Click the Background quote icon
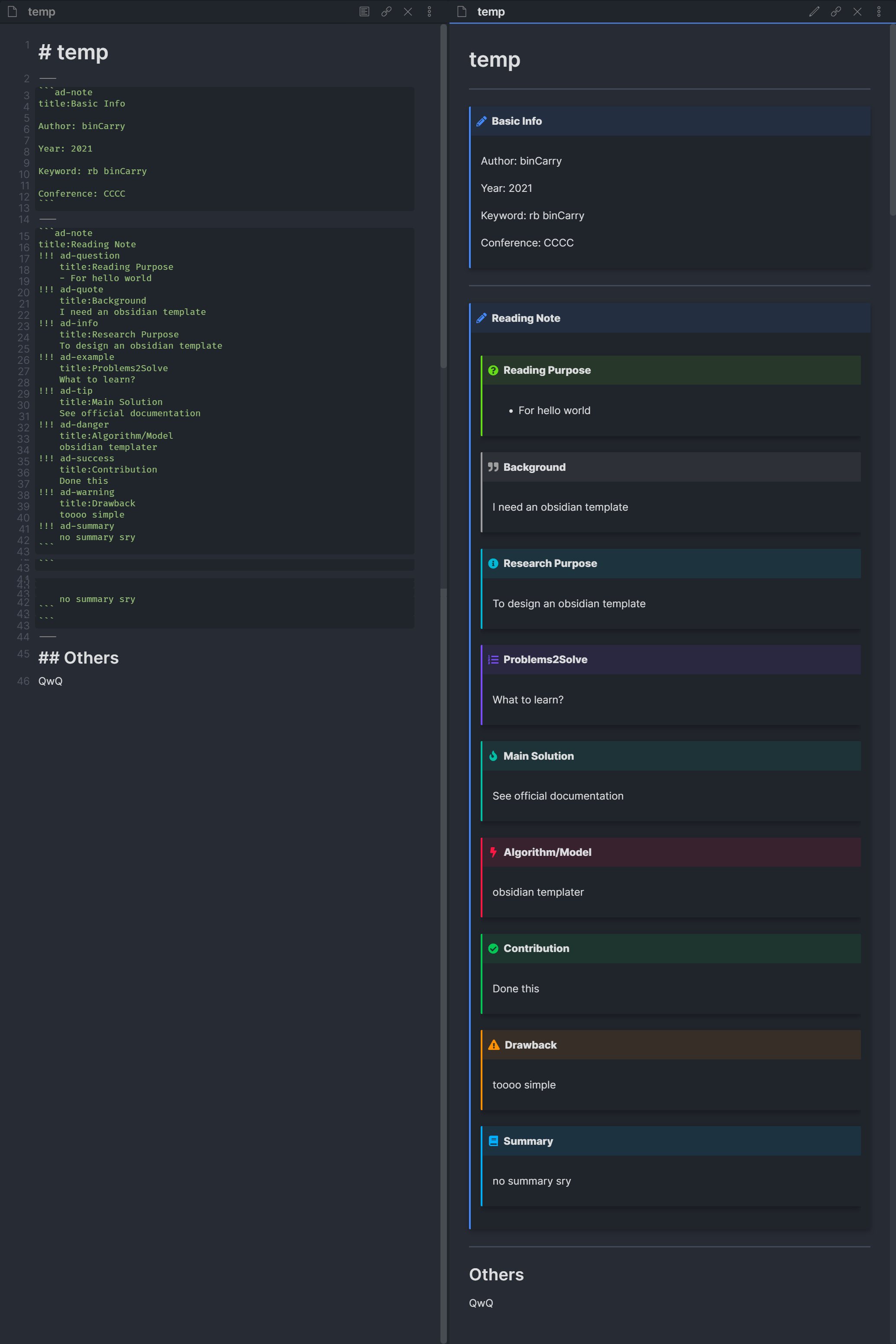 point(492,467)
